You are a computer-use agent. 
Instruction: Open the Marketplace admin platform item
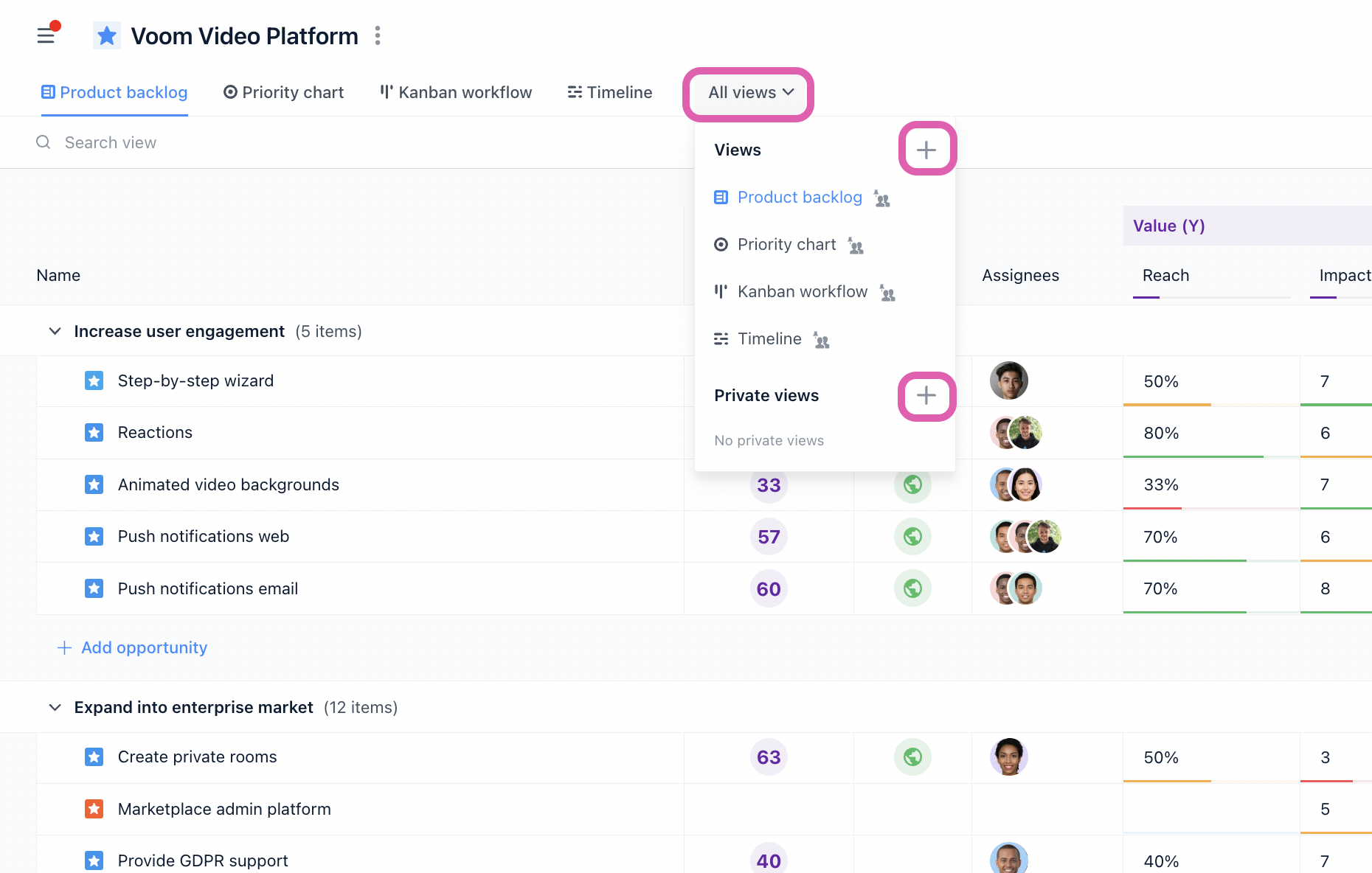224,809
